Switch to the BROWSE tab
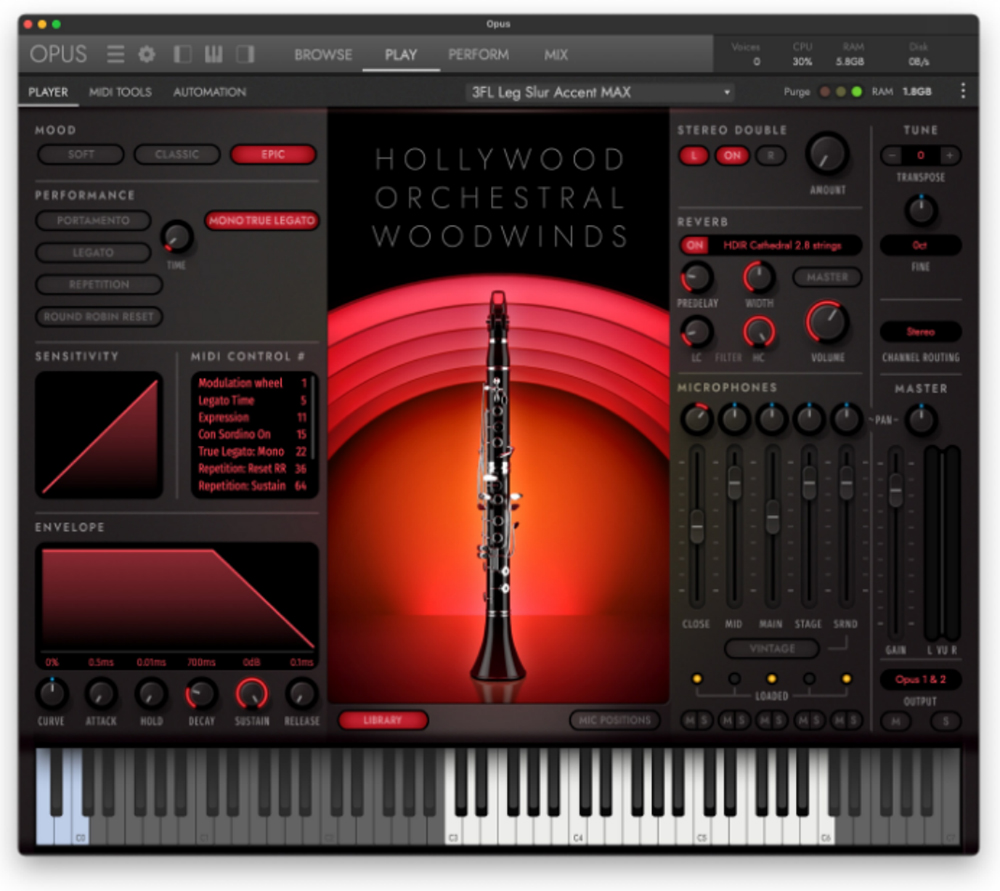Image resolution: width=1000 pixels, height=891 pixels. coord(323,55)
